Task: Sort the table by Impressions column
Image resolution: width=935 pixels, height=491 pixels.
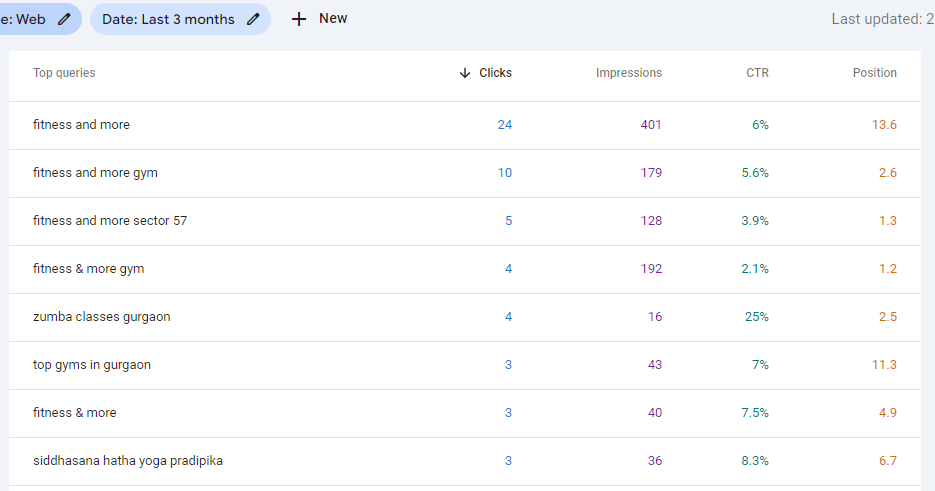Action: (628, 73)
